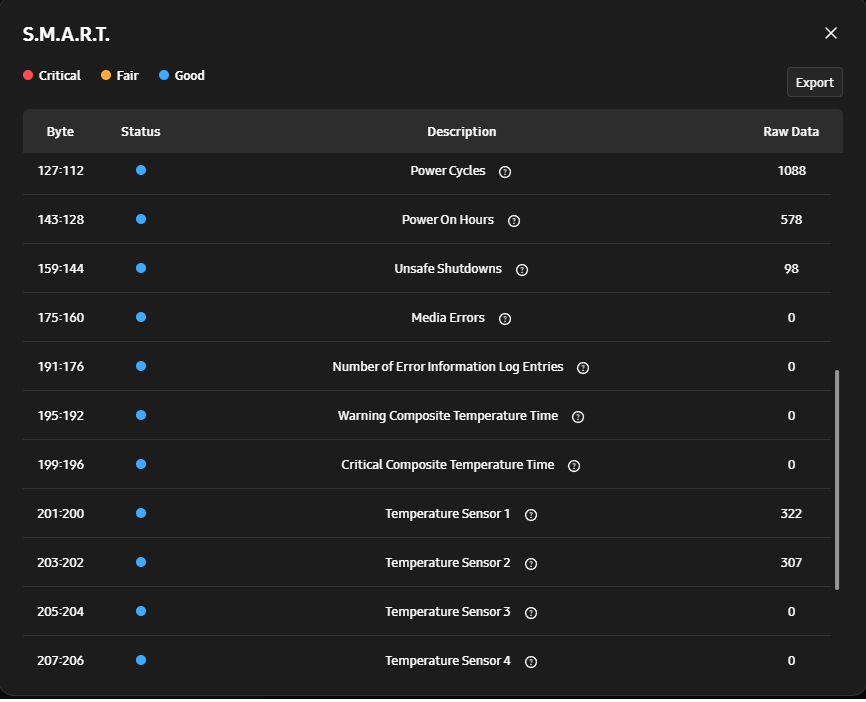
Task: Open help icon next to Power On Hours
Action: pyautogui.click(x=514, y=221)
